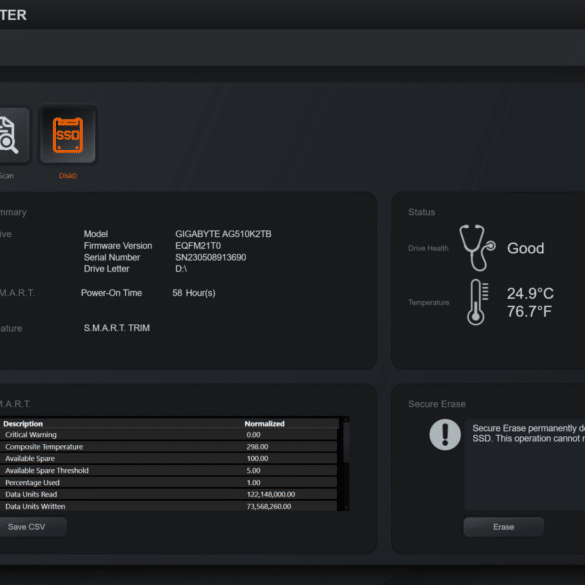Click the Status panel heading

click(x=422, y=212)
